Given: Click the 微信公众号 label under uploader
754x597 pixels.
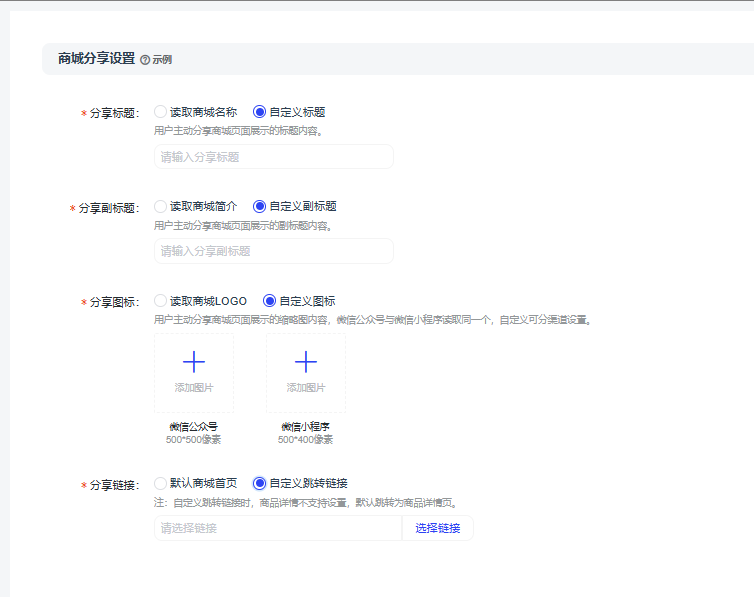Looking at the screenshot, I should coord(194,426).
